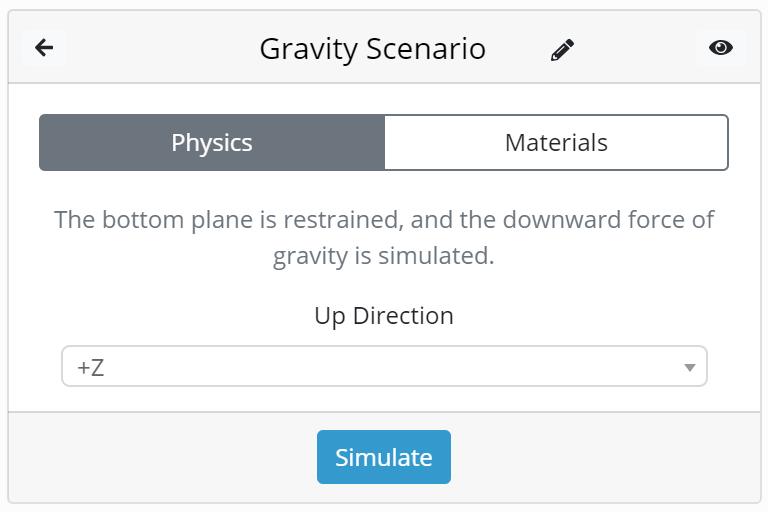The height and width of the screenshot is (512, 768).
Task: Click the blue Simulate button in footer
Action: click(x=384, y=457)
